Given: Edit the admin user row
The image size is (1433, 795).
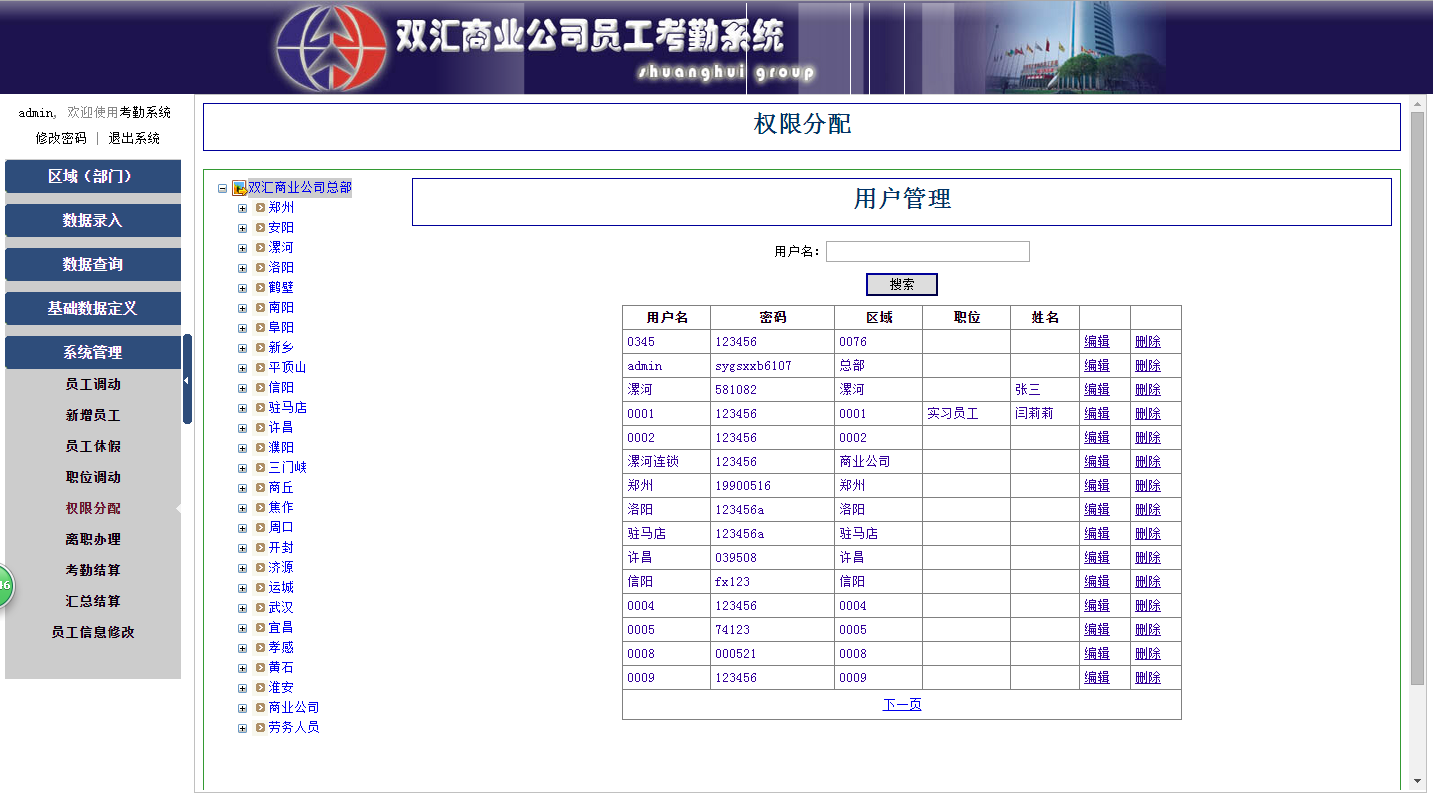Looking at the screenshot, I should pos(1097,366).
